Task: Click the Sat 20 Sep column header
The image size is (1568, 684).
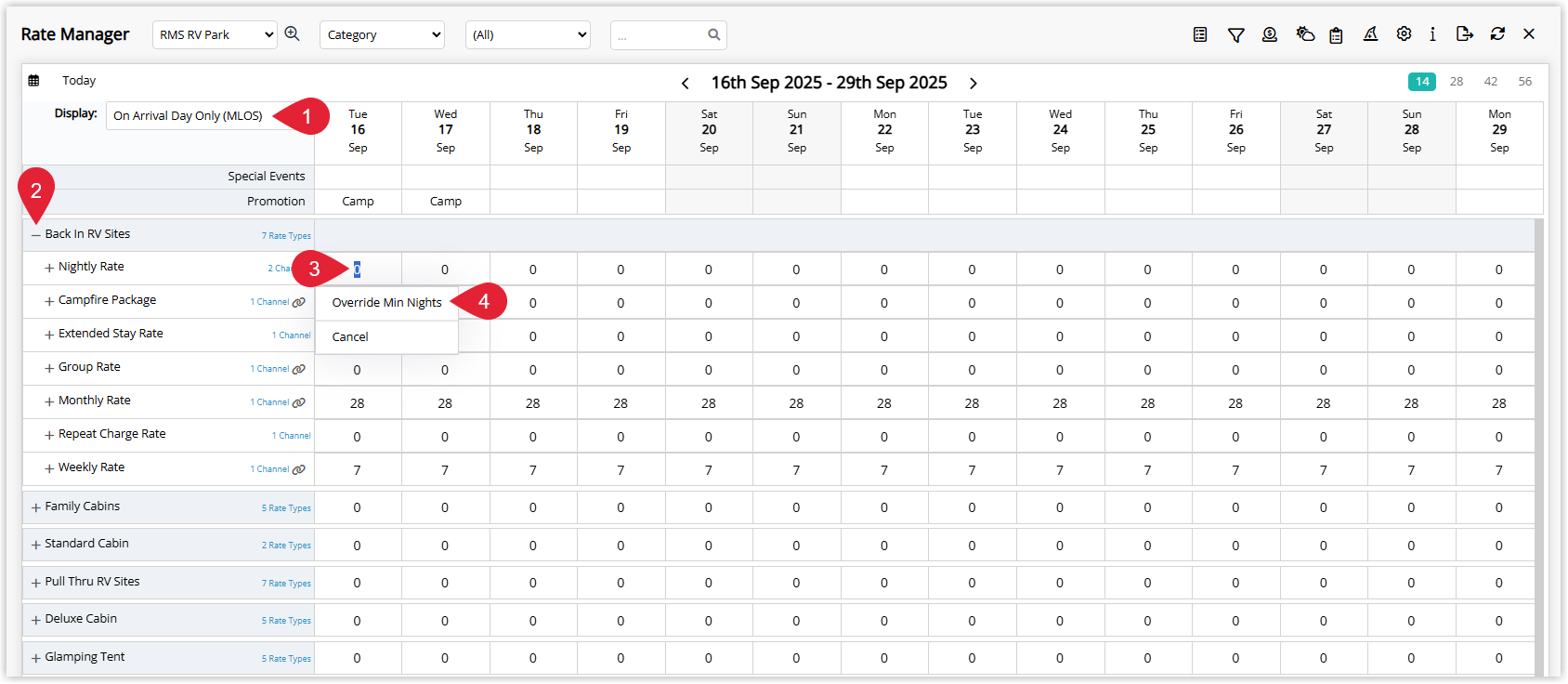Action: click(709, 131)
